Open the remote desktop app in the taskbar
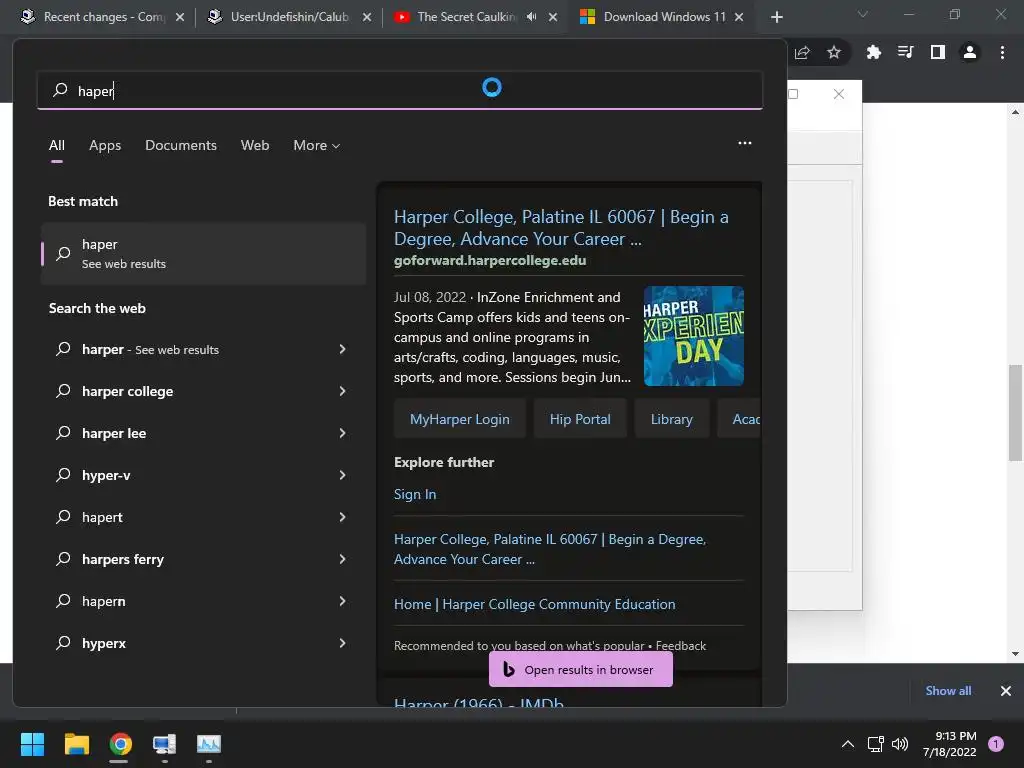 (164, 744)
